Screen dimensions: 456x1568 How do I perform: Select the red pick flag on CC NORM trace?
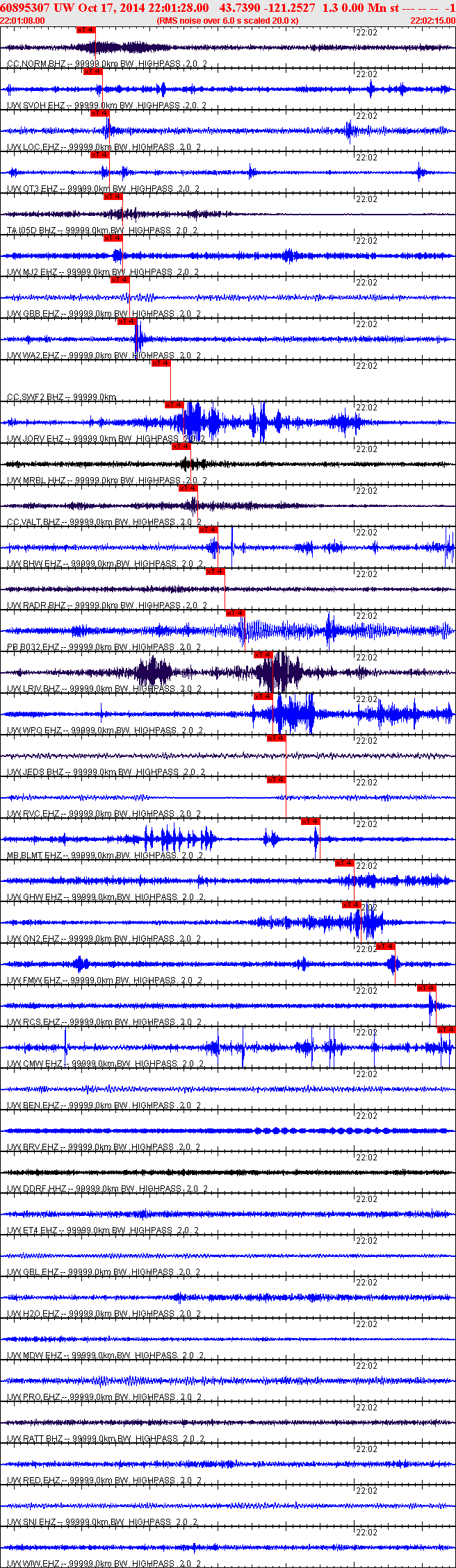(86, 30)
